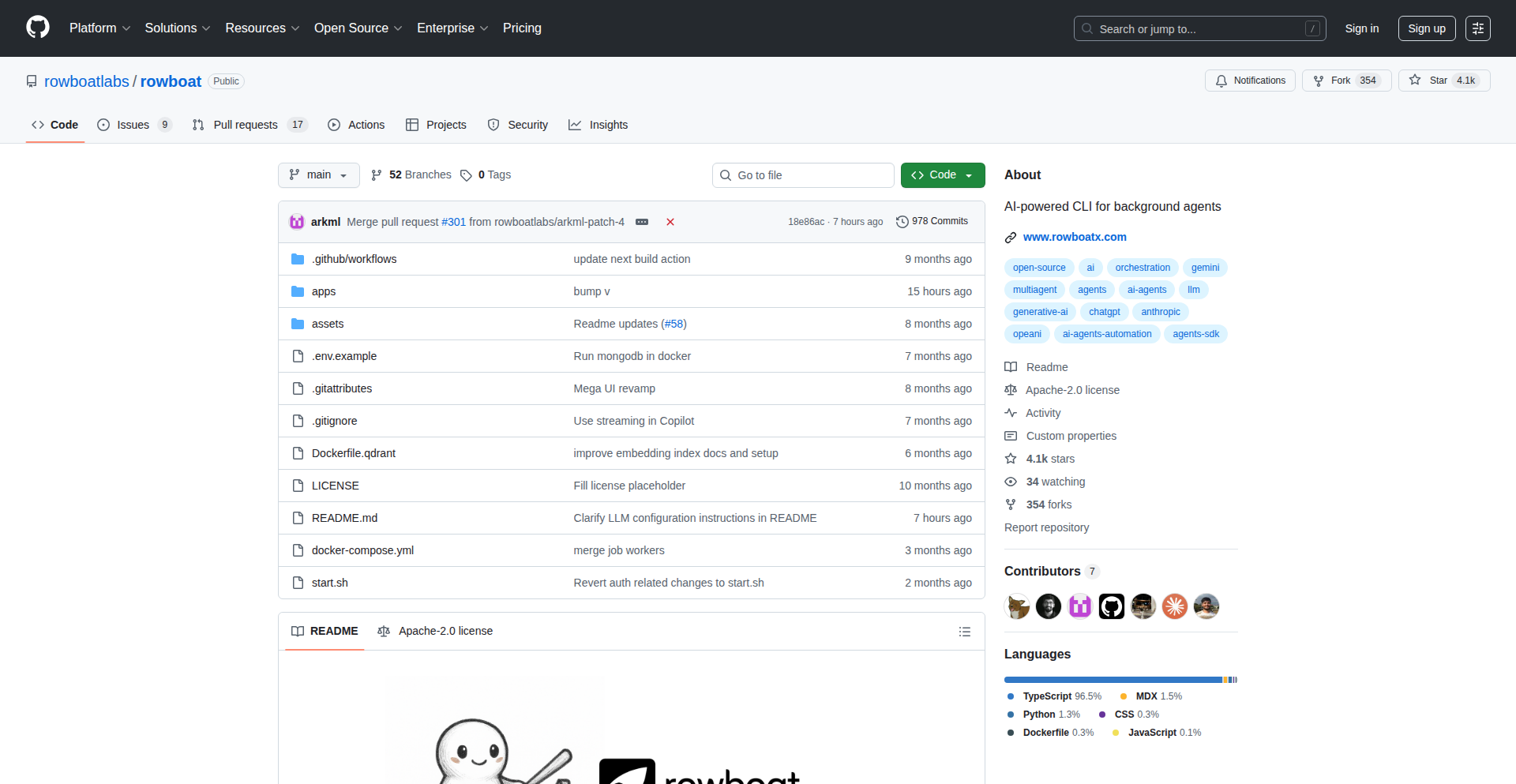Click the TypeScript language blue dot
The image size is (1516, 784).
[x=1011, y=696]
